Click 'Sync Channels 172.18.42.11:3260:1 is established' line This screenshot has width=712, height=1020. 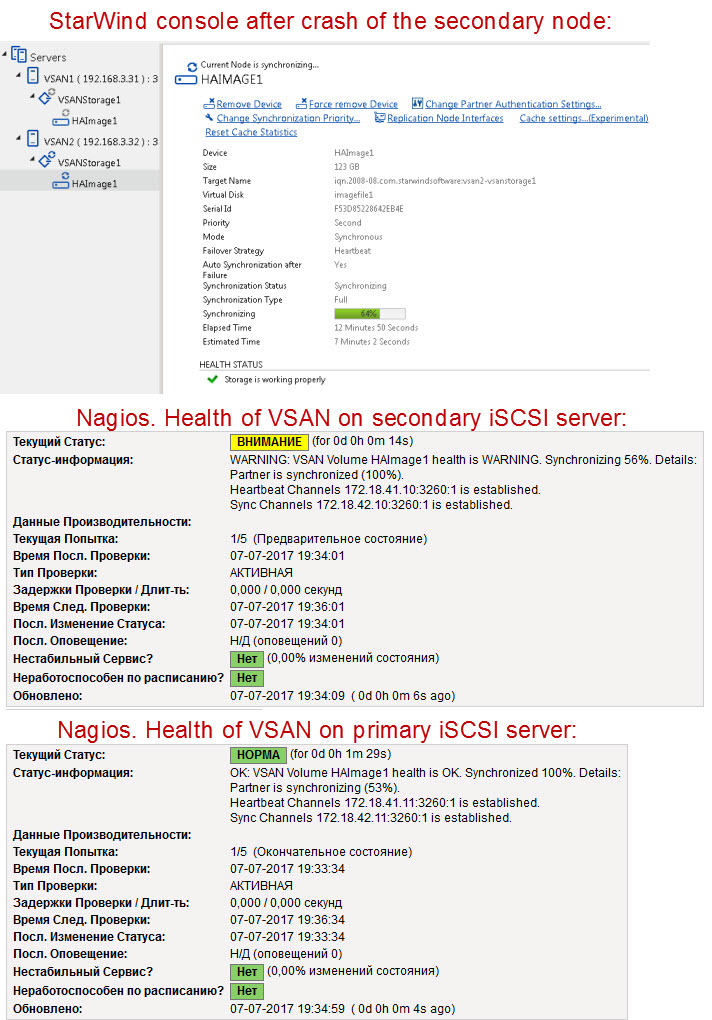pyautogui.click(x=371, y=818)
